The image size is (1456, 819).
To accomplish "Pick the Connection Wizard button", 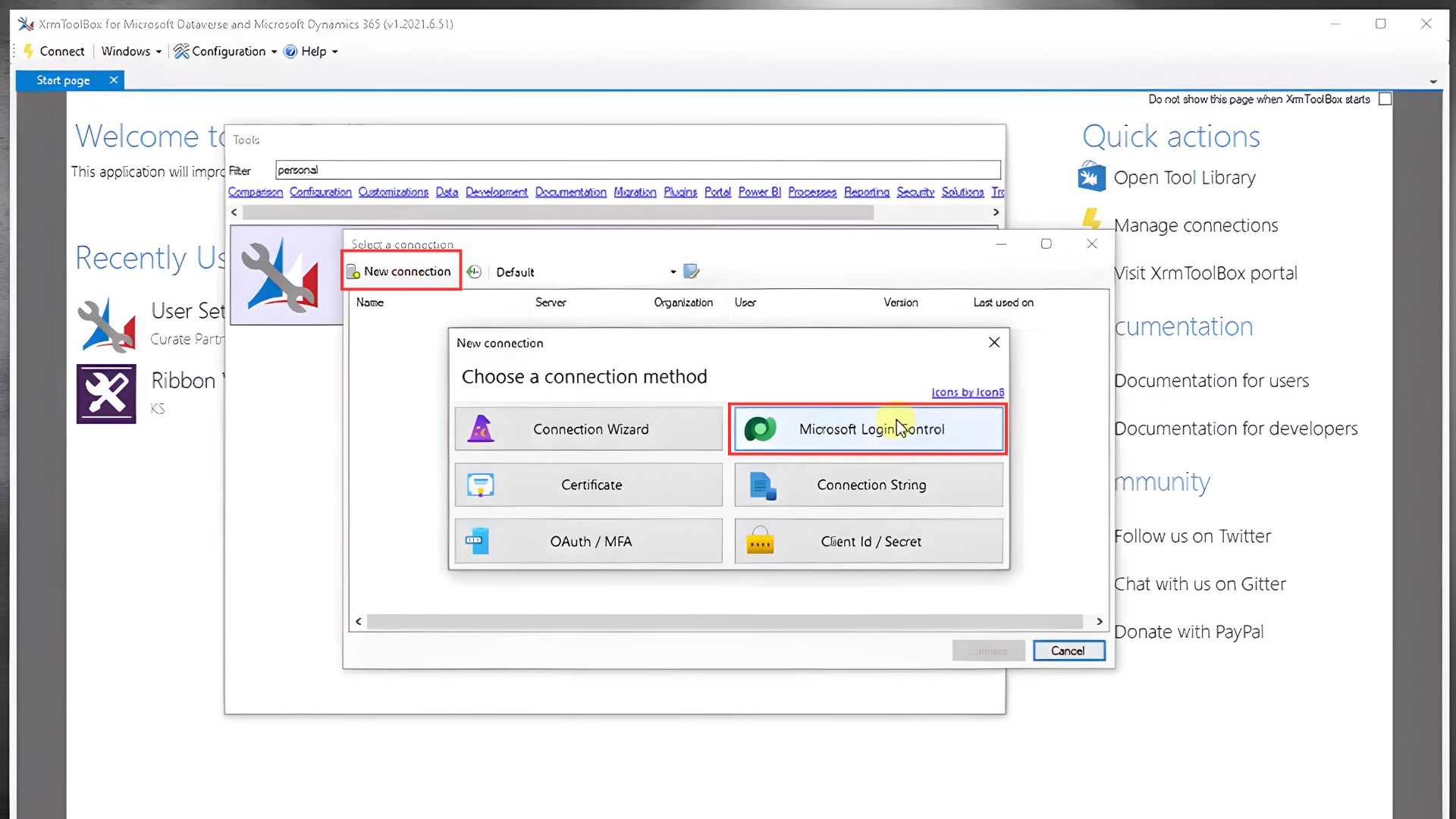I will [x=588, y=429].
